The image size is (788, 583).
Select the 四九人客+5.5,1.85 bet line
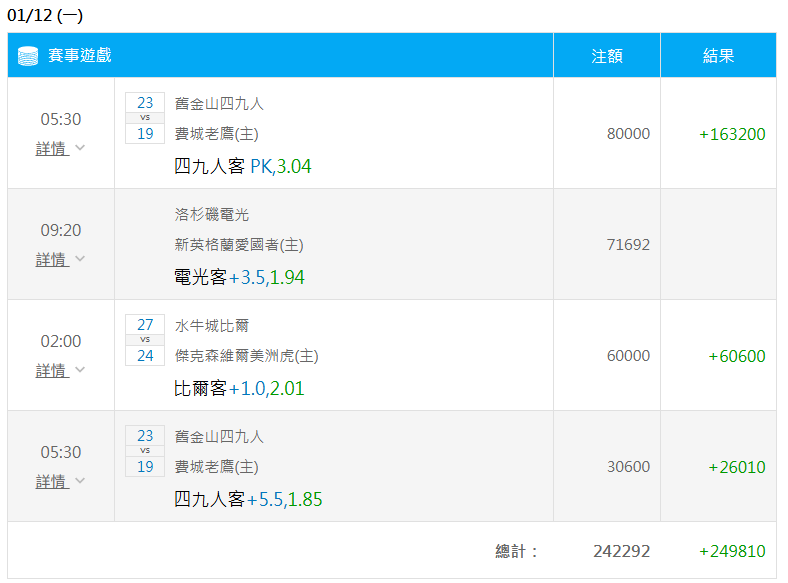pyautogui.click(x=248, y=499)
